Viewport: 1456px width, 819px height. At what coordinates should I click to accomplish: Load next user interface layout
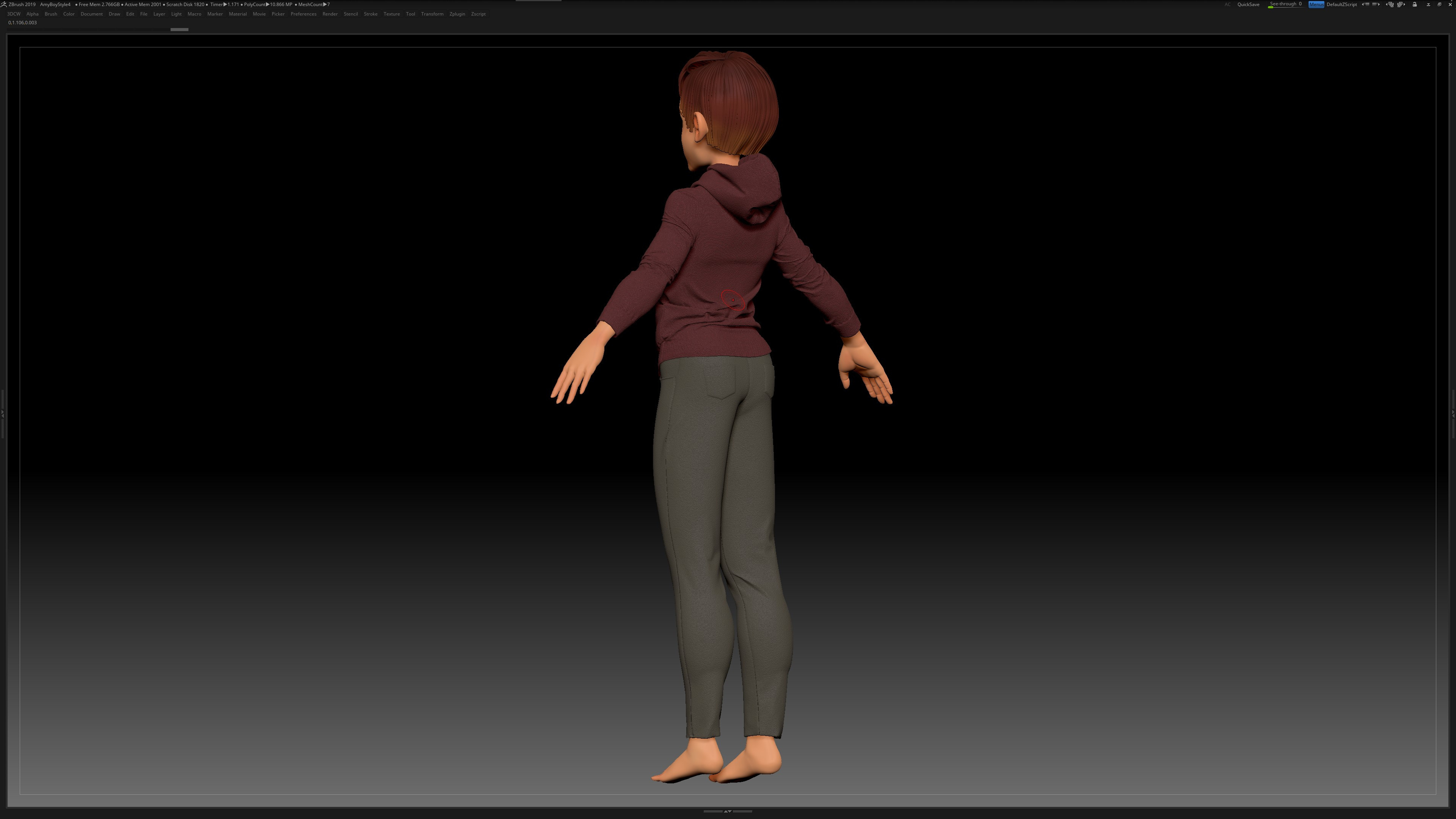[1401, 5]
